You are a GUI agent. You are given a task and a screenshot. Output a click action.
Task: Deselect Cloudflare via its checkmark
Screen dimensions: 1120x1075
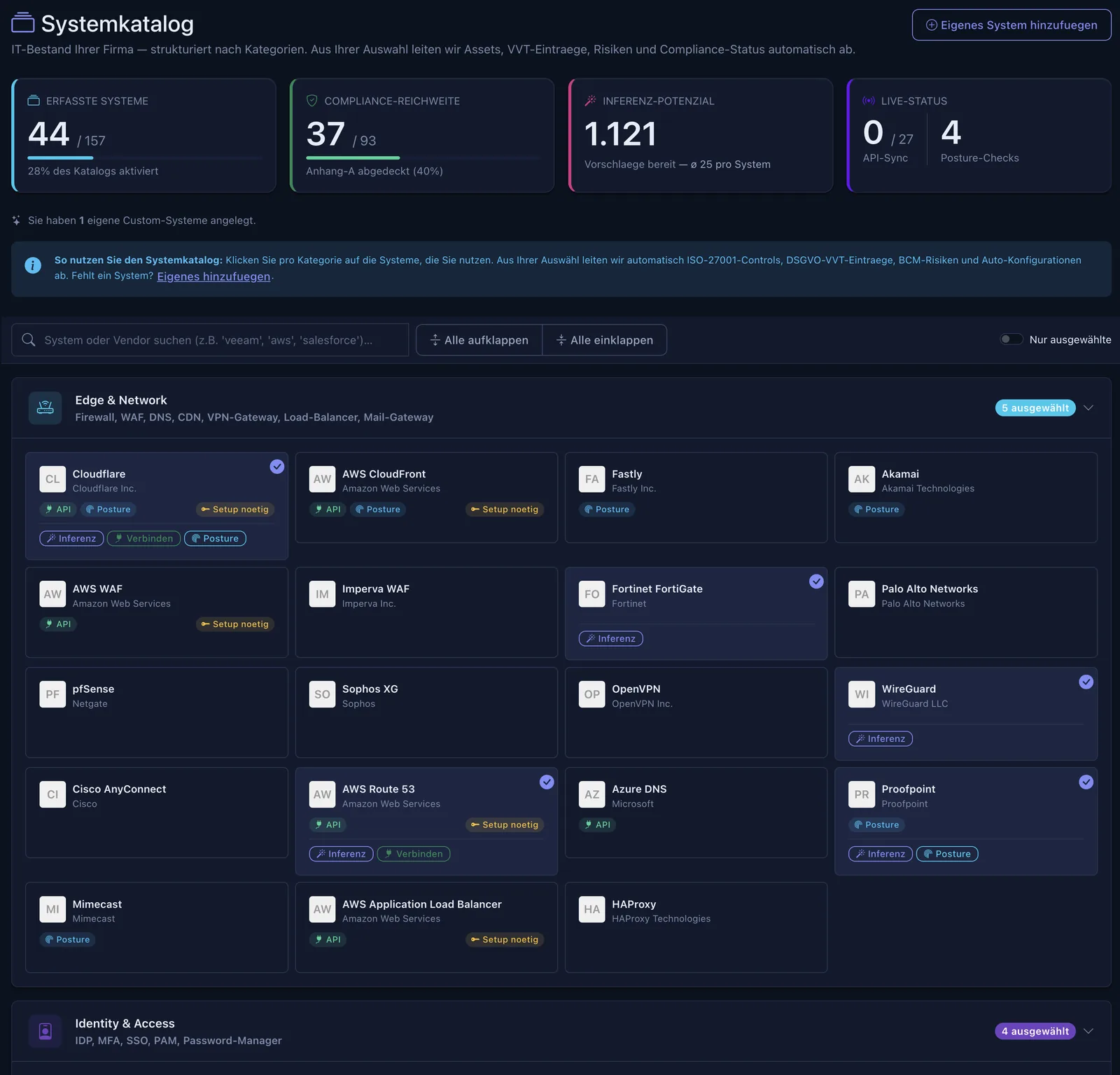277,466
